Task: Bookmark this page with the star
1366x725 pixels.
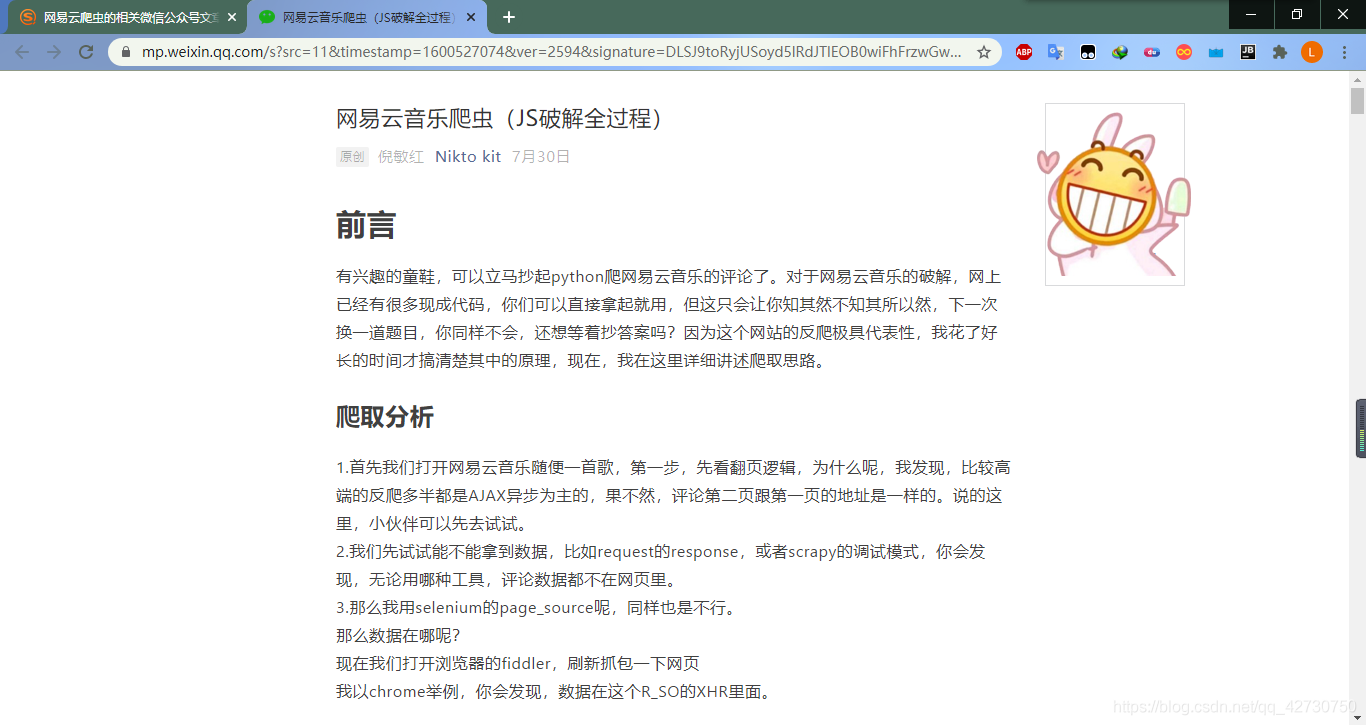Action: (984, 52)
